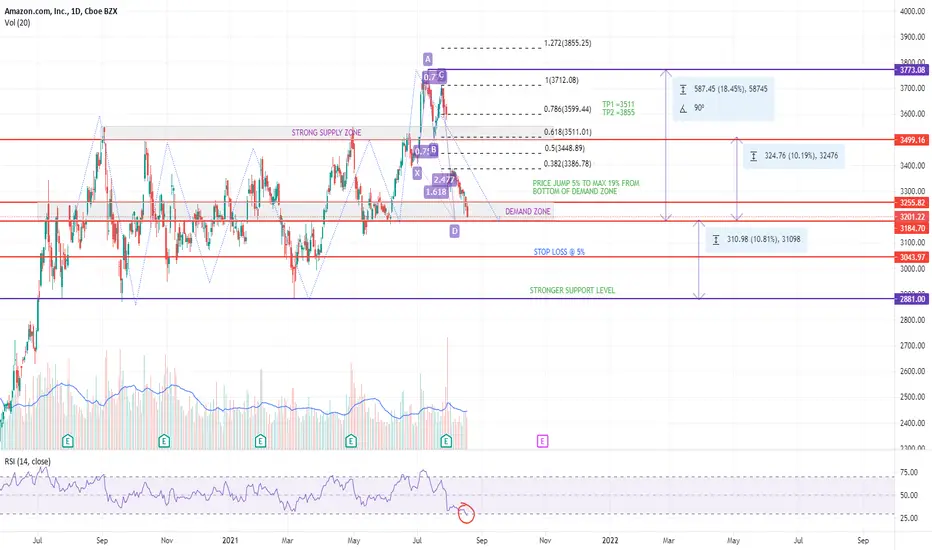Click the 3255.82 red price tag
Image resolution: width=932 pixels, height=550 pixels.
(x=912, y=203)
